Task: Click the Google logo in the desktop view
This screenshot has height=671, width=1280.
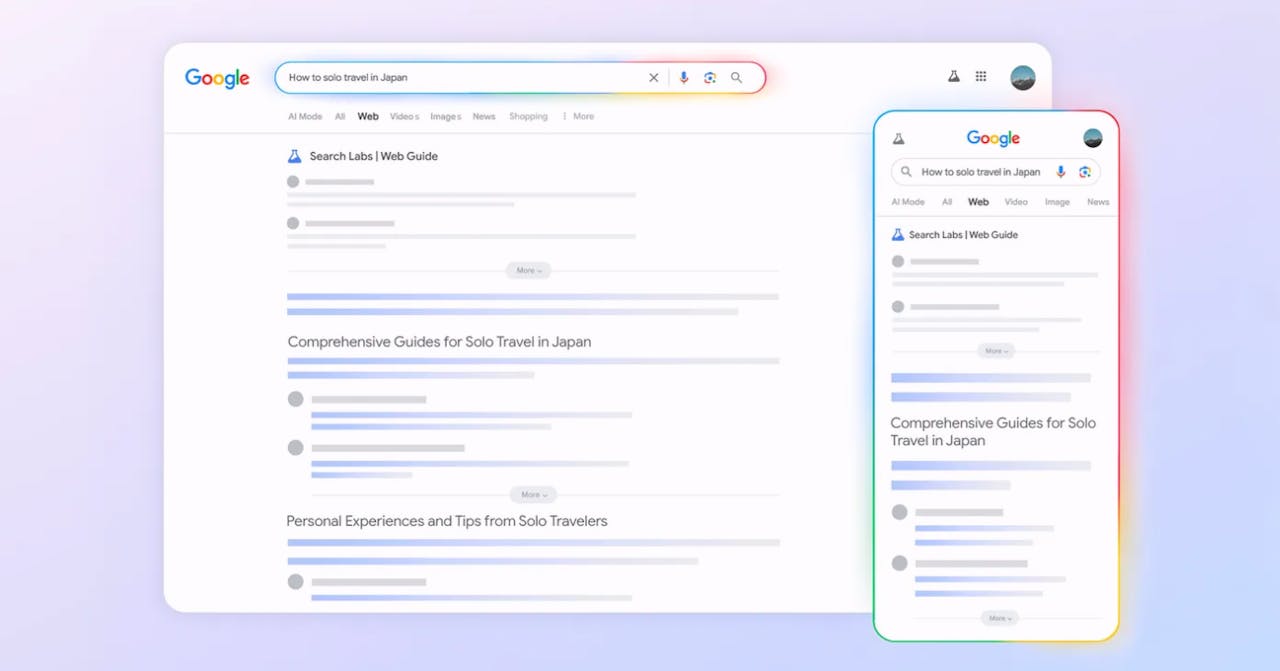Action: [217, 78]
